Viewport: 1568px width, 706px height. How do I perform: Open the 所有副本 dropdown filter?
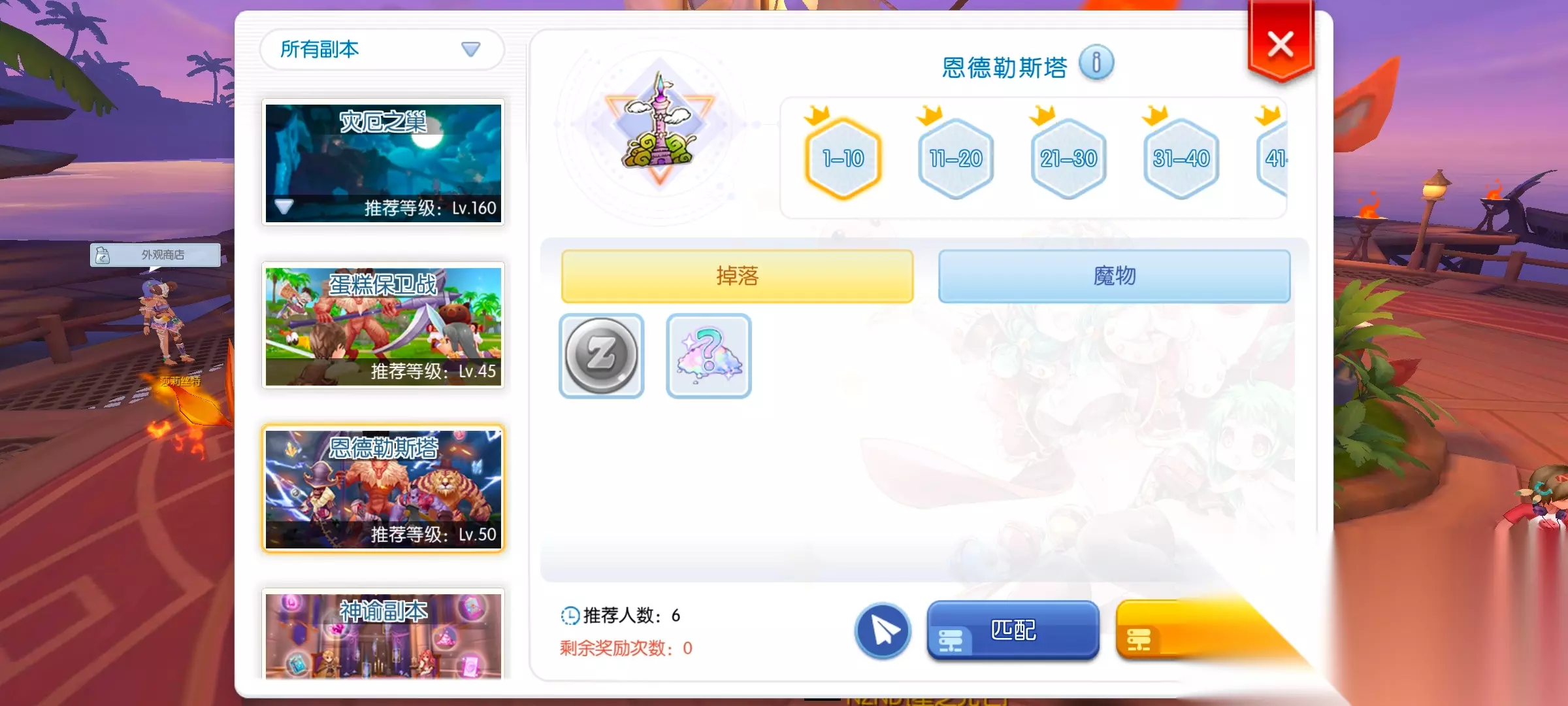click(382, 49)
